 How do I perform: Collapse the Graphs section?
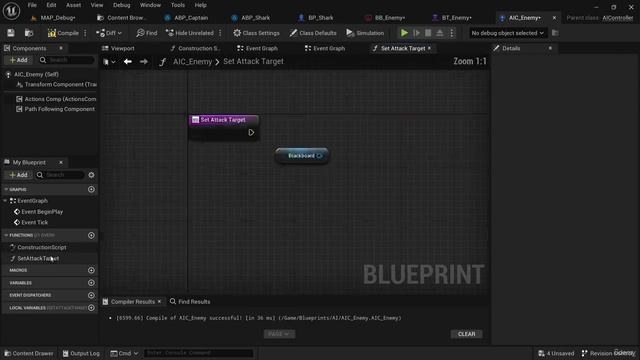point(6,189)
